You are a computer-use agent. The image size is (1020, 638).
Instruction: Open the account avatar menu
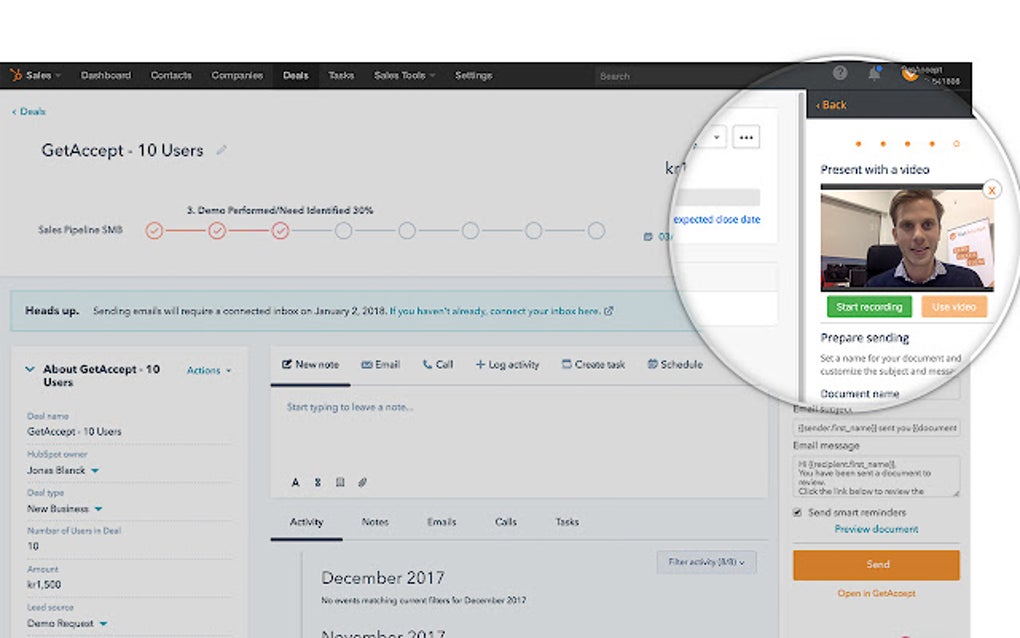click(x=910, y=74)
